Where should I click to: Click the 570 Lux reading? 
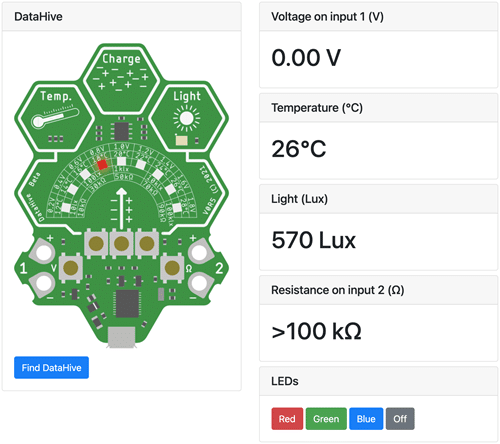314,240
